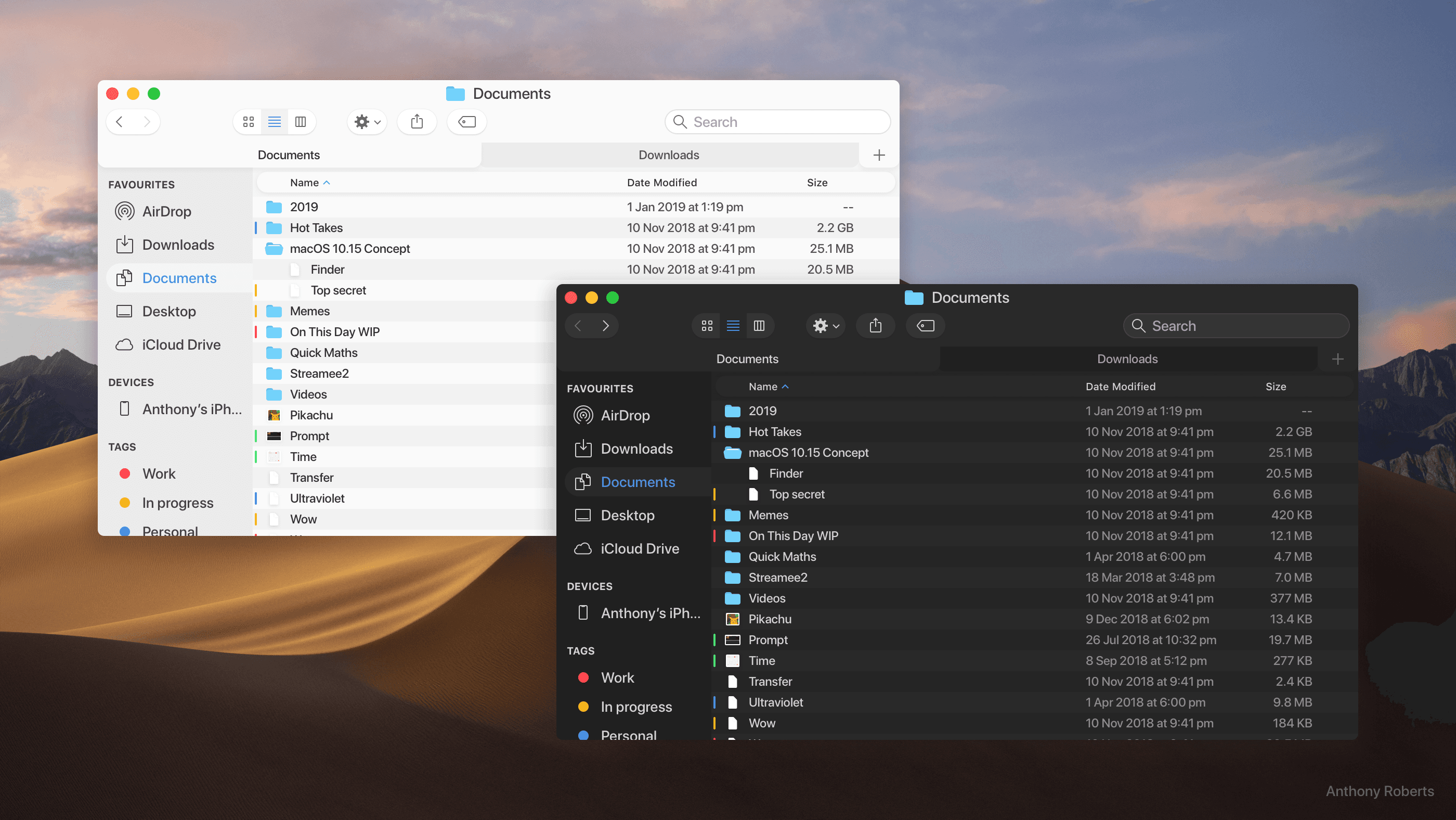Image resolution: width=1456 pixels, height=820 pixels.
Task: Click the tag icon in the dark Finder toolbar
Action: point(925,326)
